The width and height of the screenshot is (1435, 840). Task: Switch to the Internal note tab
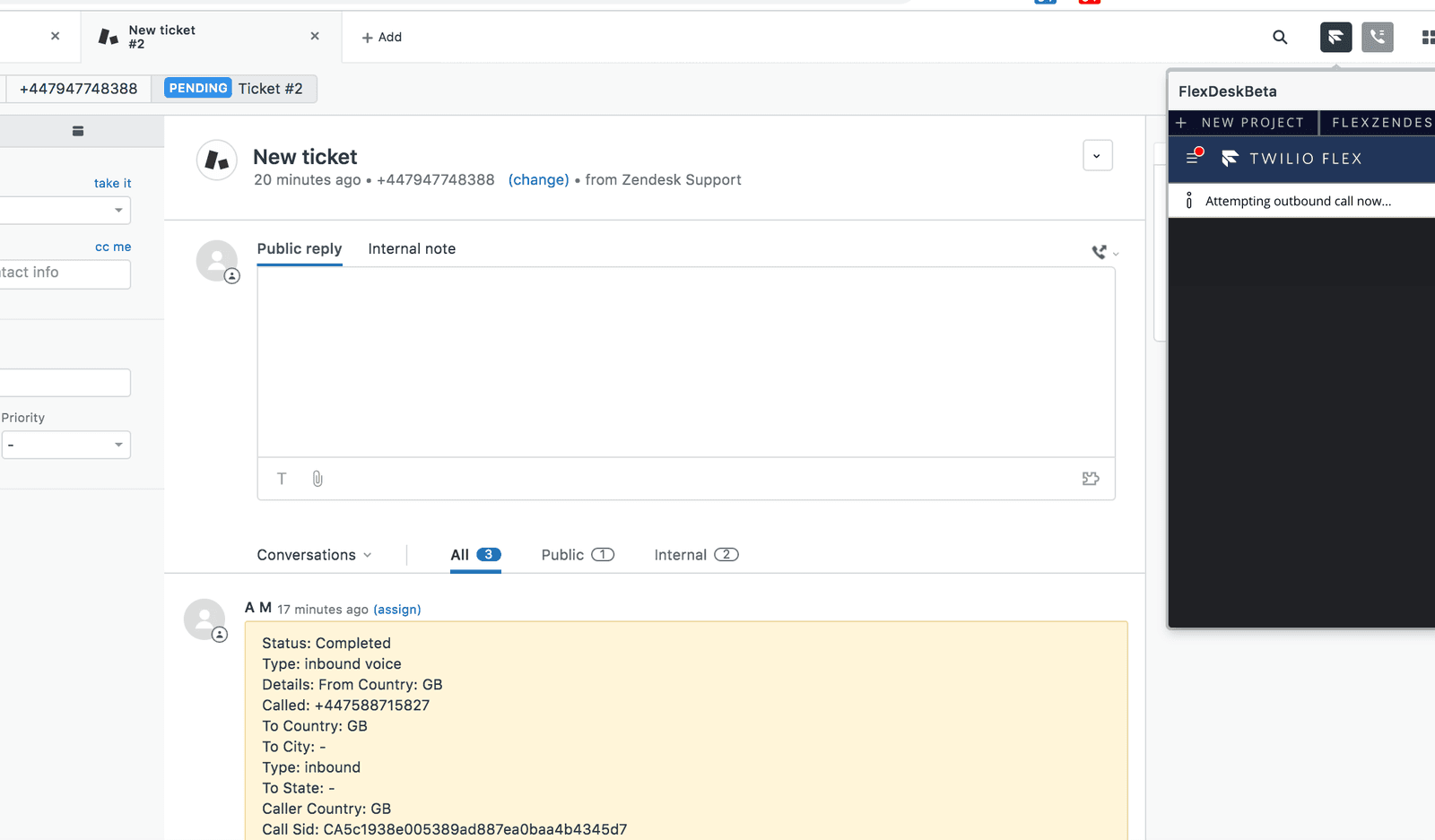(x=412, y=248)
